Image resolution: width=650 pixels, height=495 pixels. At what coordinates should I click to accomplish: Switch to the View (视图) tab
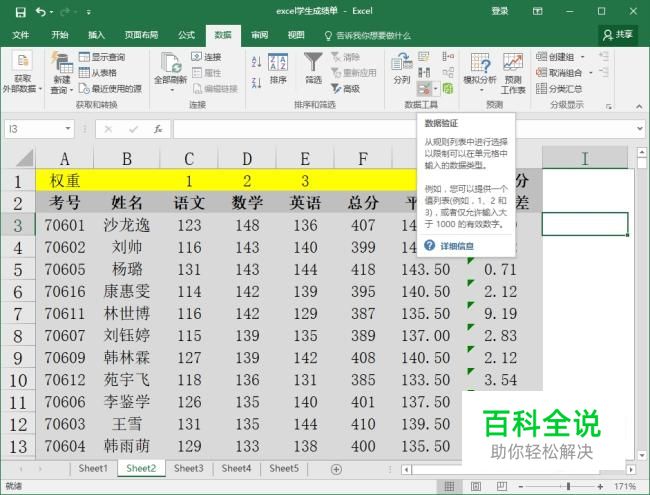[x=296, y=35]
